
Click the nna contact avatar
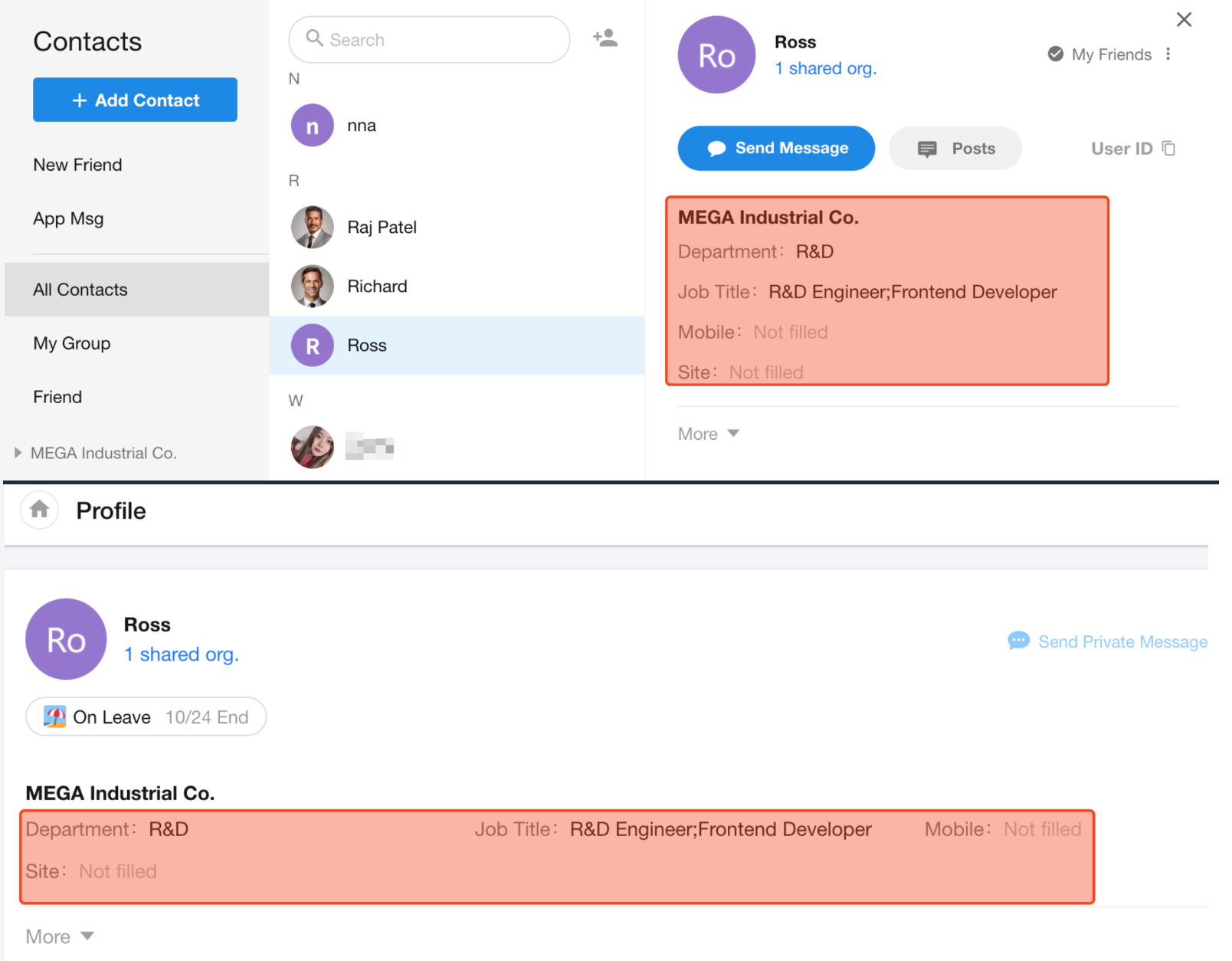(313, 126)
